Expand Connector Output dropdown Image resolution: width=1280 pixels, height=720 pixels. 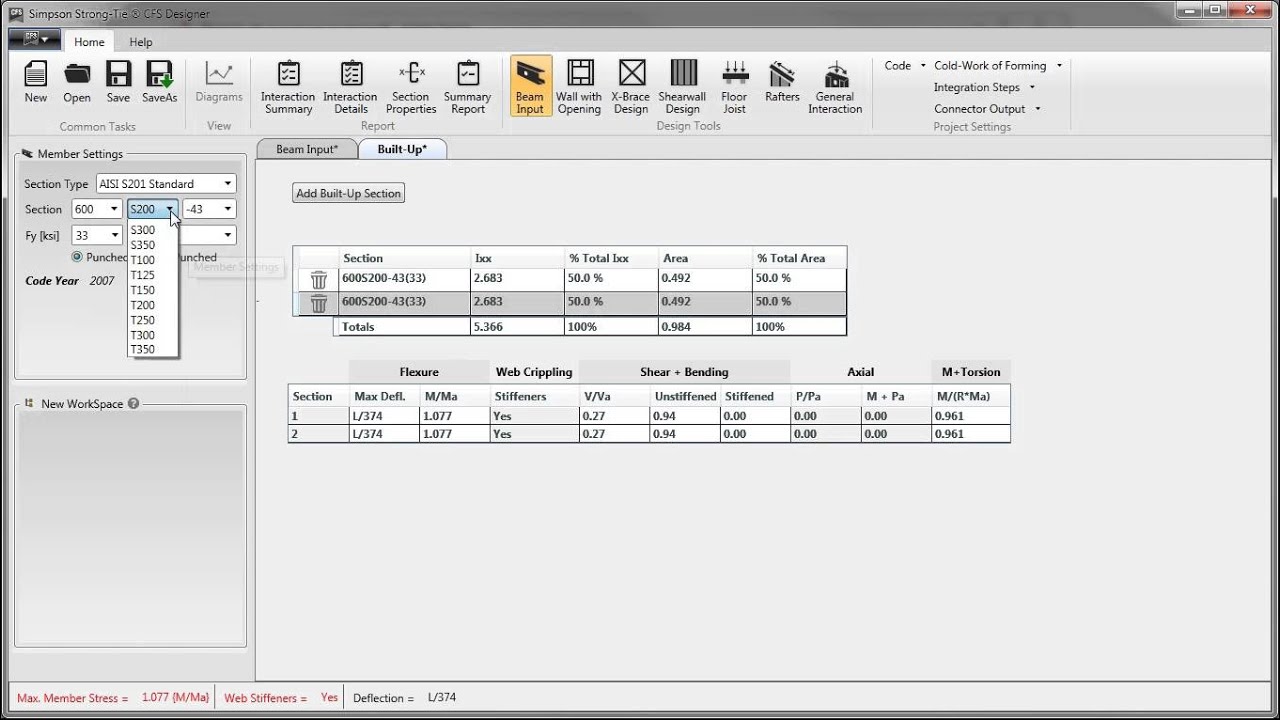click(988, 109)
